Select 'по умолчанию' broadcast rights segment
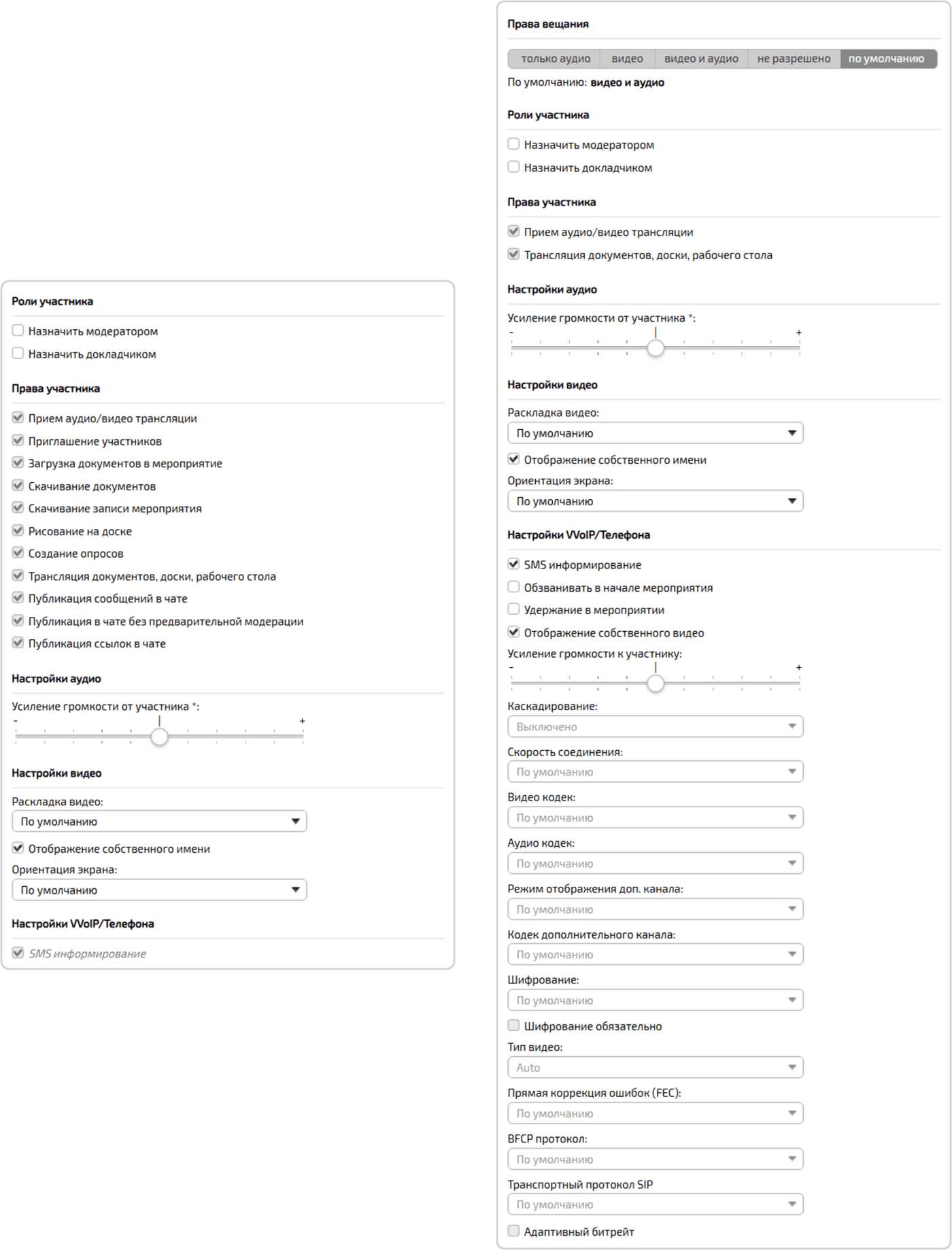This screenshot has height=1250, width=952. [x=886, y=59]
